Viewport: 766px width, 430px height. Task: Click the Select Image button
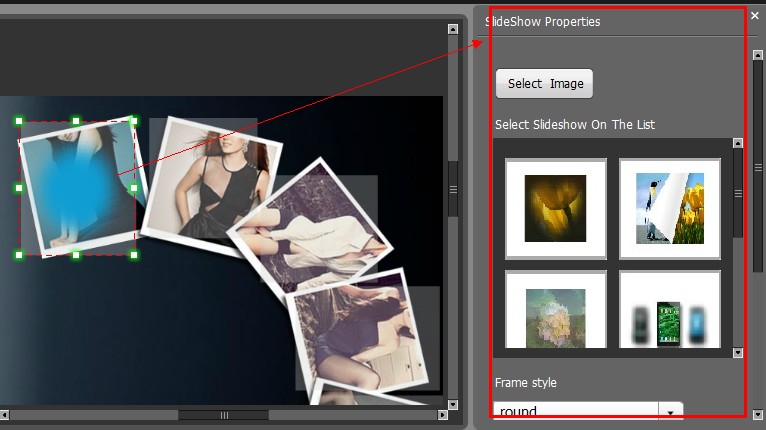click(x=544, y=84)
